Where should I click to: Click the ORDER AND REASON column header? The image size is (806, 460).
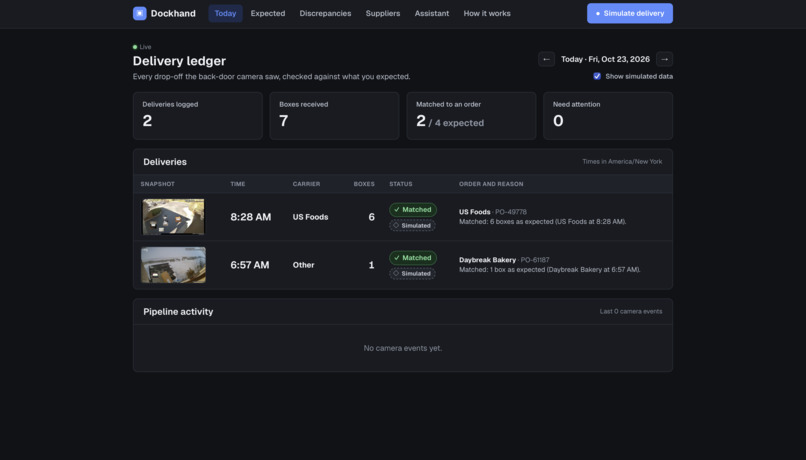[491, 184]
